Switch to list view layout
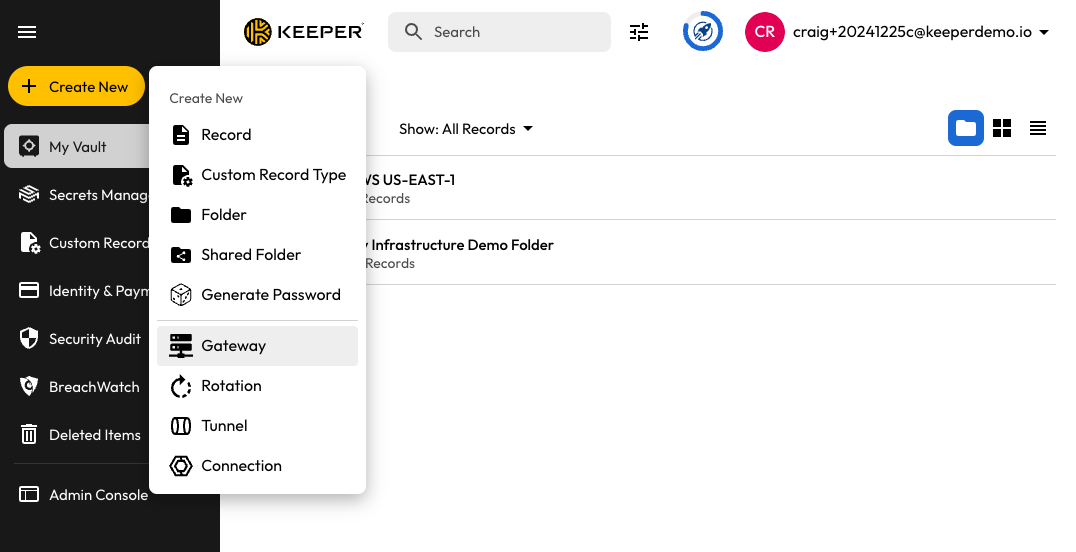 1037,128
